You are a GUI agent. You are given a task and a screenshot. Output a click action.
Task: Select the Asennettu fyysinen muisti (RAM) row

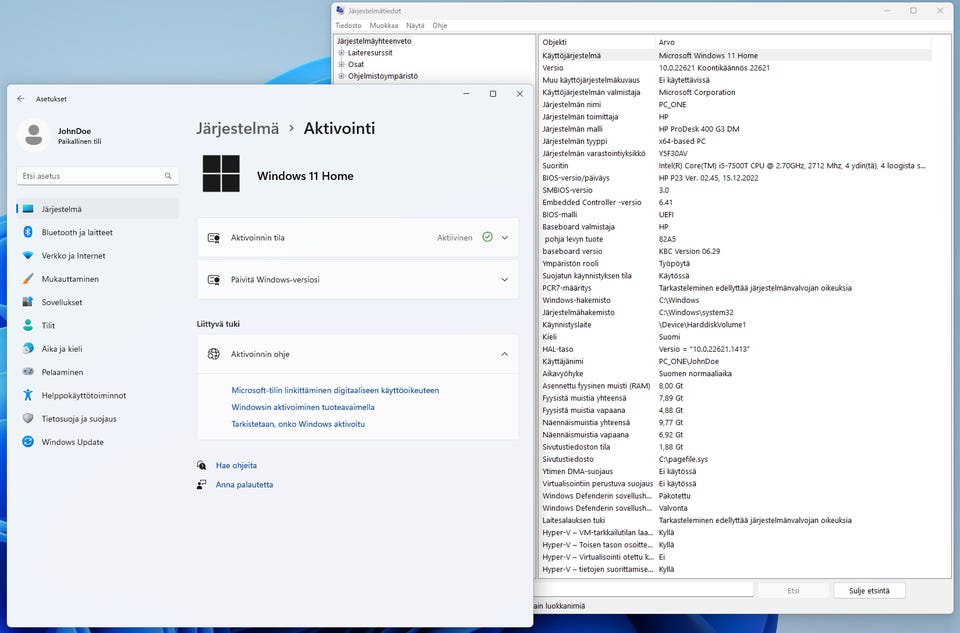735,386
